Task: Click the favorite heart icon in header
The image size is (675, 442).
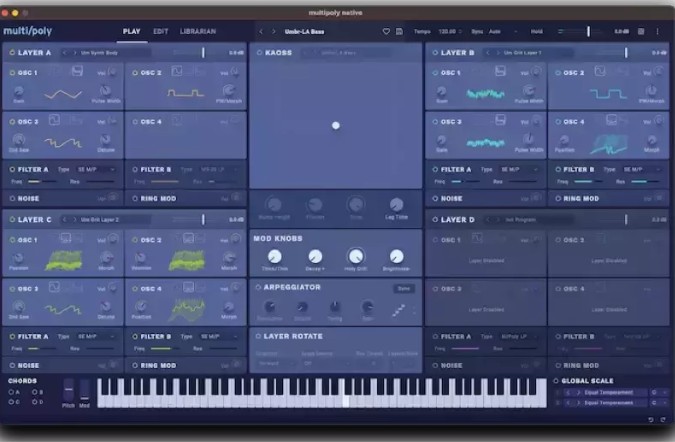Action: coord(386,31)
